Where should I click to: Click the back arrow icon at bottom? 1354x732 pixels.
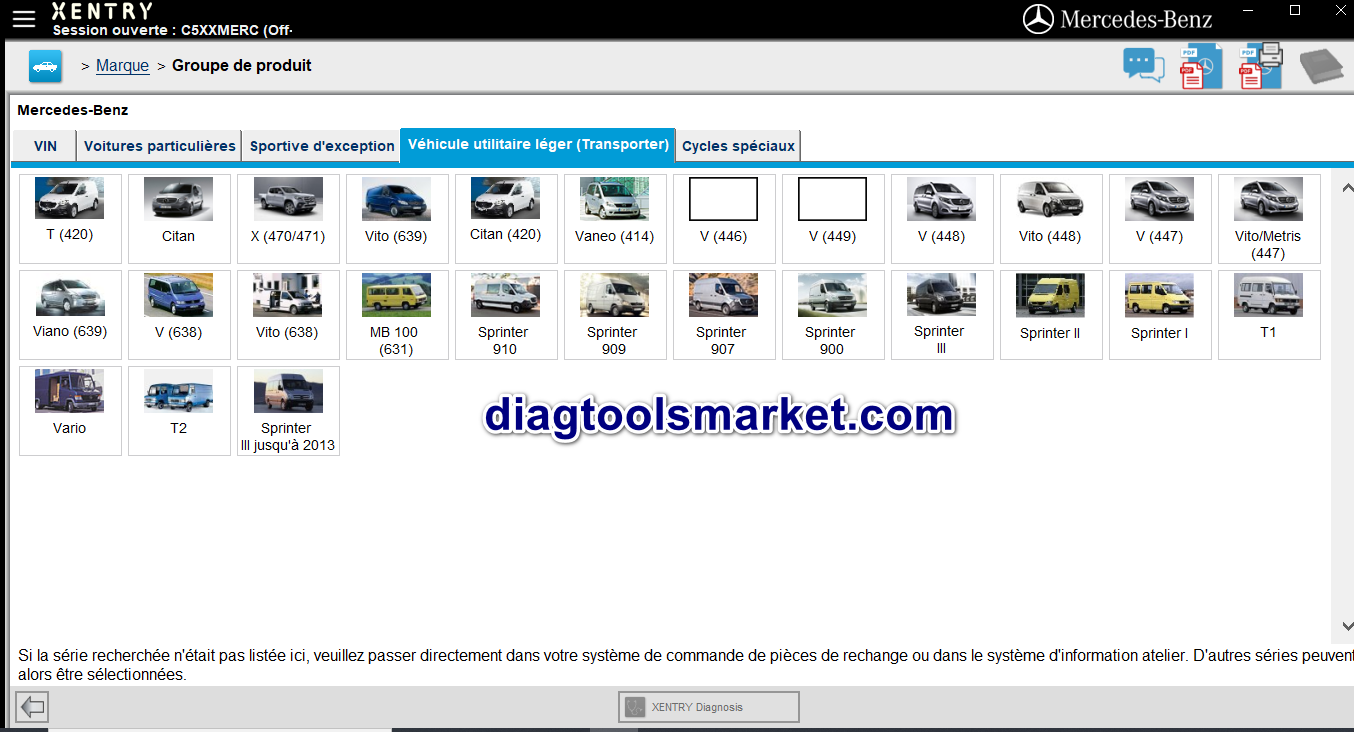click(32, 707)
